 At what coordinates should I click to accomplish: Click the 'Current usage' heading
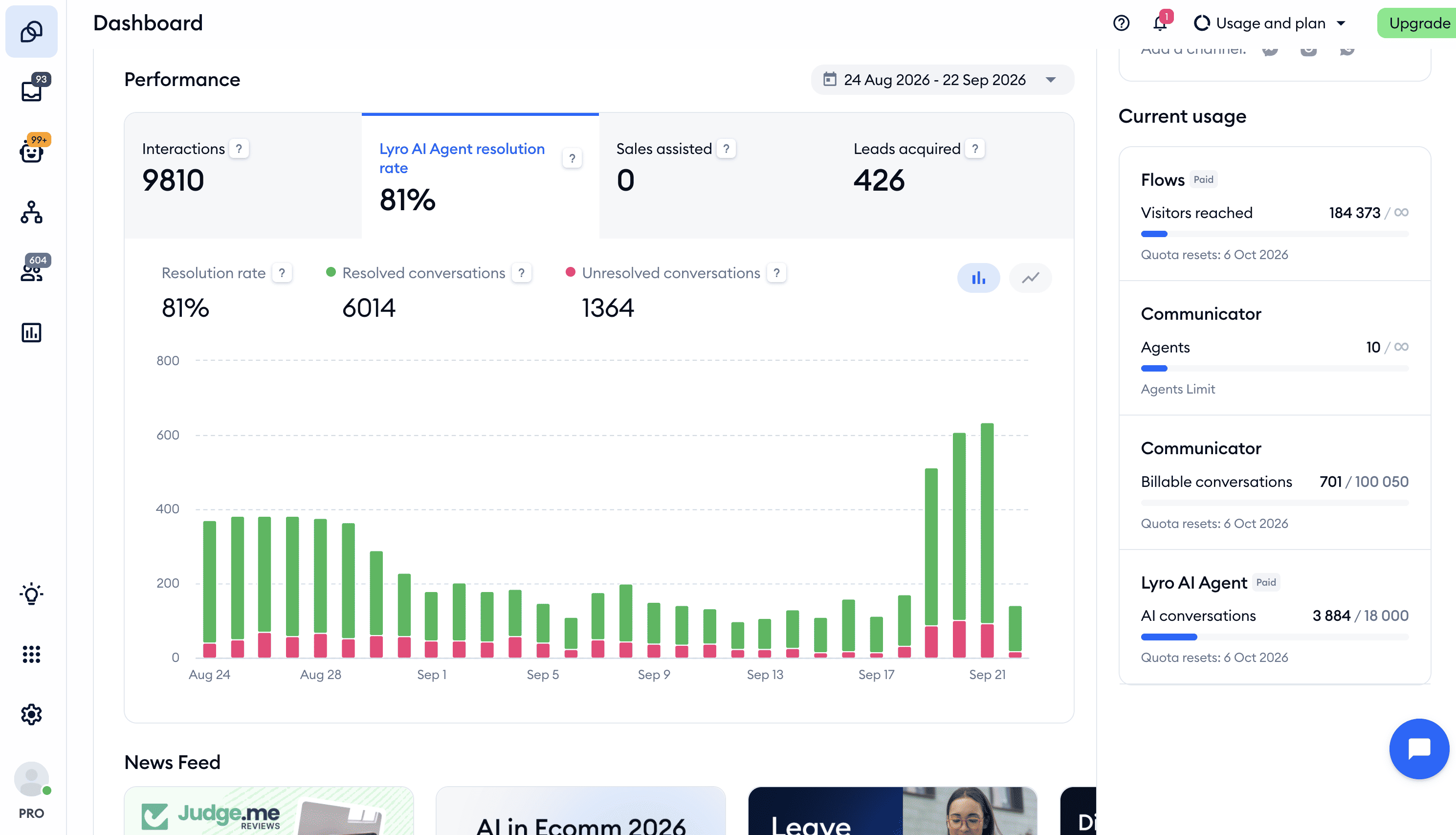click(x=1183, y=116)
